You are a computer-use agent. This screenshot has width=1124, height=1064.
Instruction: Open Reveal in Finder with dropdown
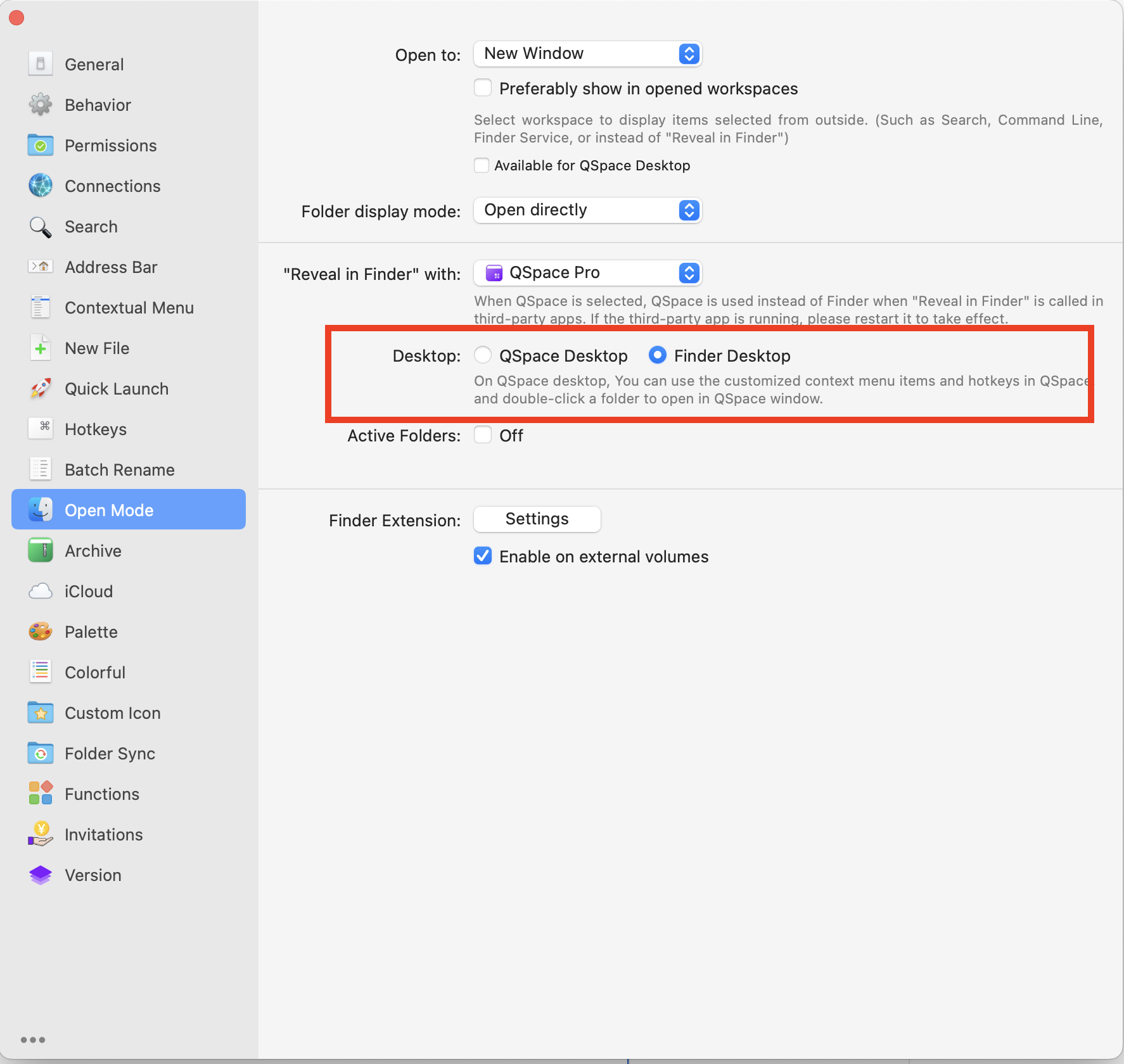click(587, 273)
